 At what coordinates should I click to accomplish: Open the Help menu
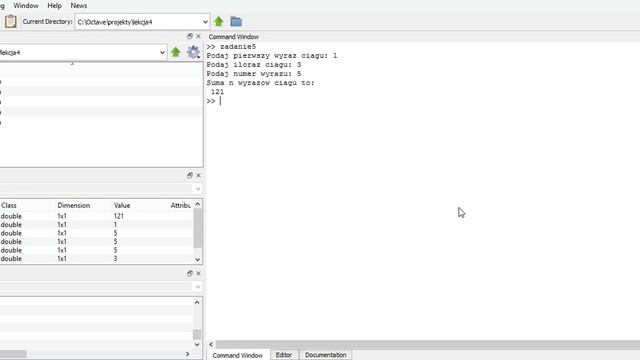click(54, 6)
